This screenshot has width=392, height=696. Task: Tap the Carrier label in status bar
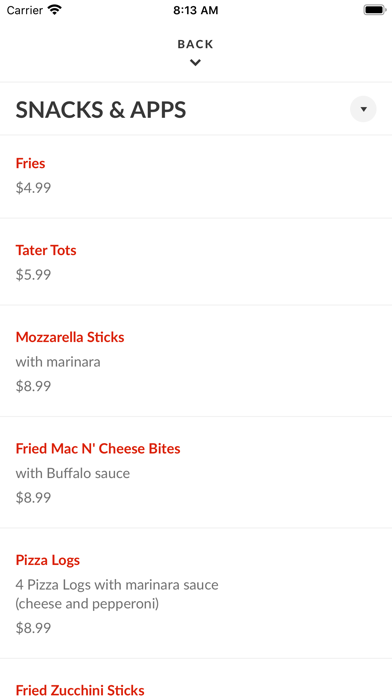point(25,10)
